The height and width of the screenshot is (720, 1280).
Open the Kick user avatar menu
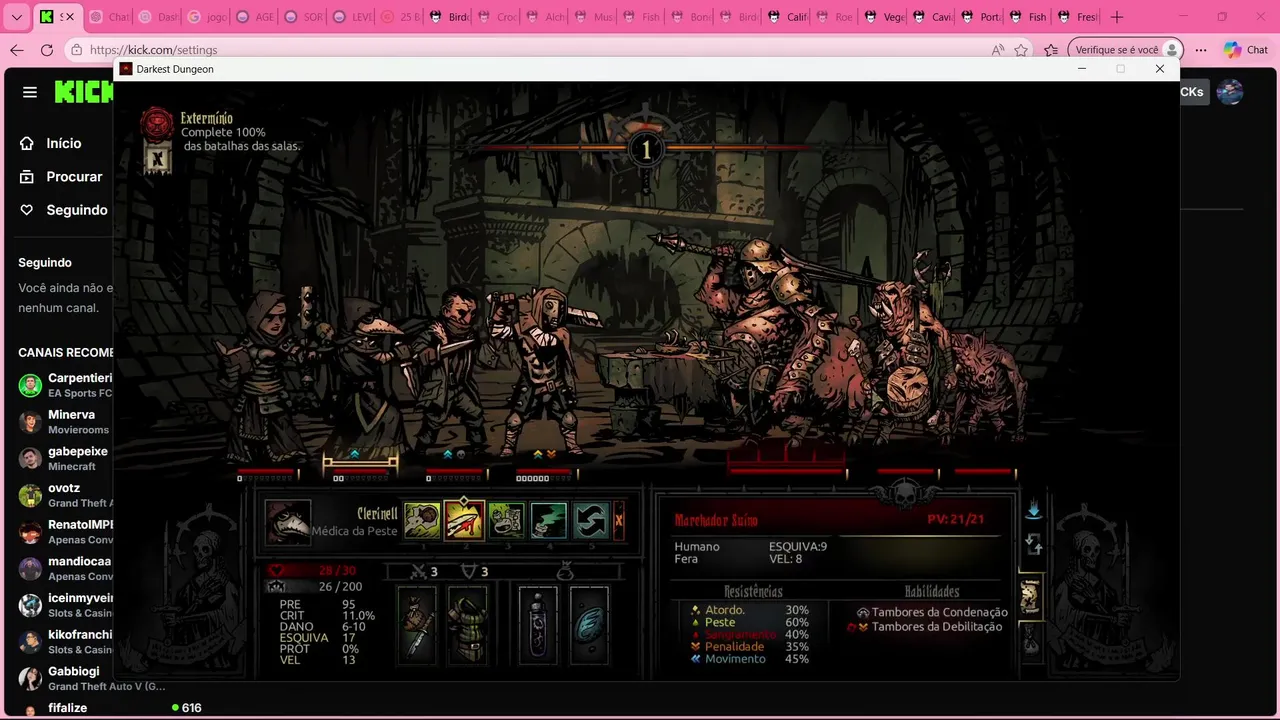point(1230,92)
